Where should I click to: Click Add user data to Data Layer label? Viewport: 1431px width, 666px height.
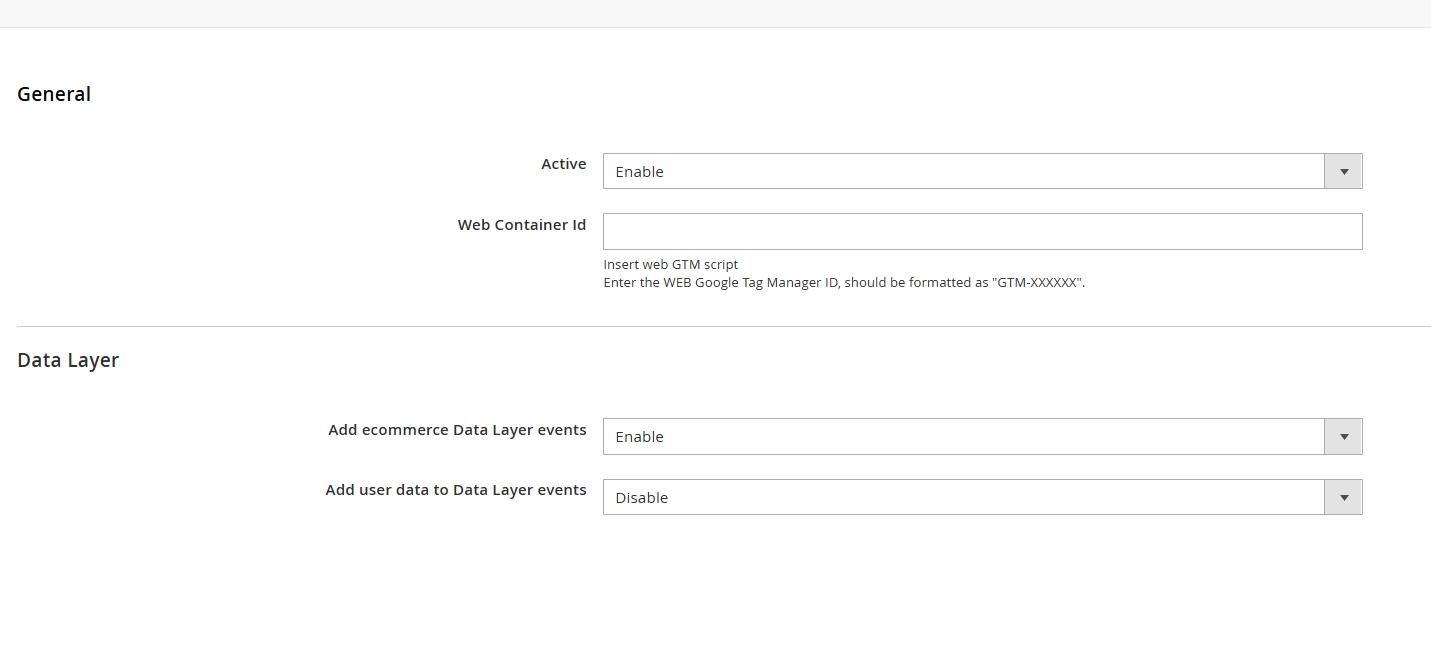click(x=455, y=490)
